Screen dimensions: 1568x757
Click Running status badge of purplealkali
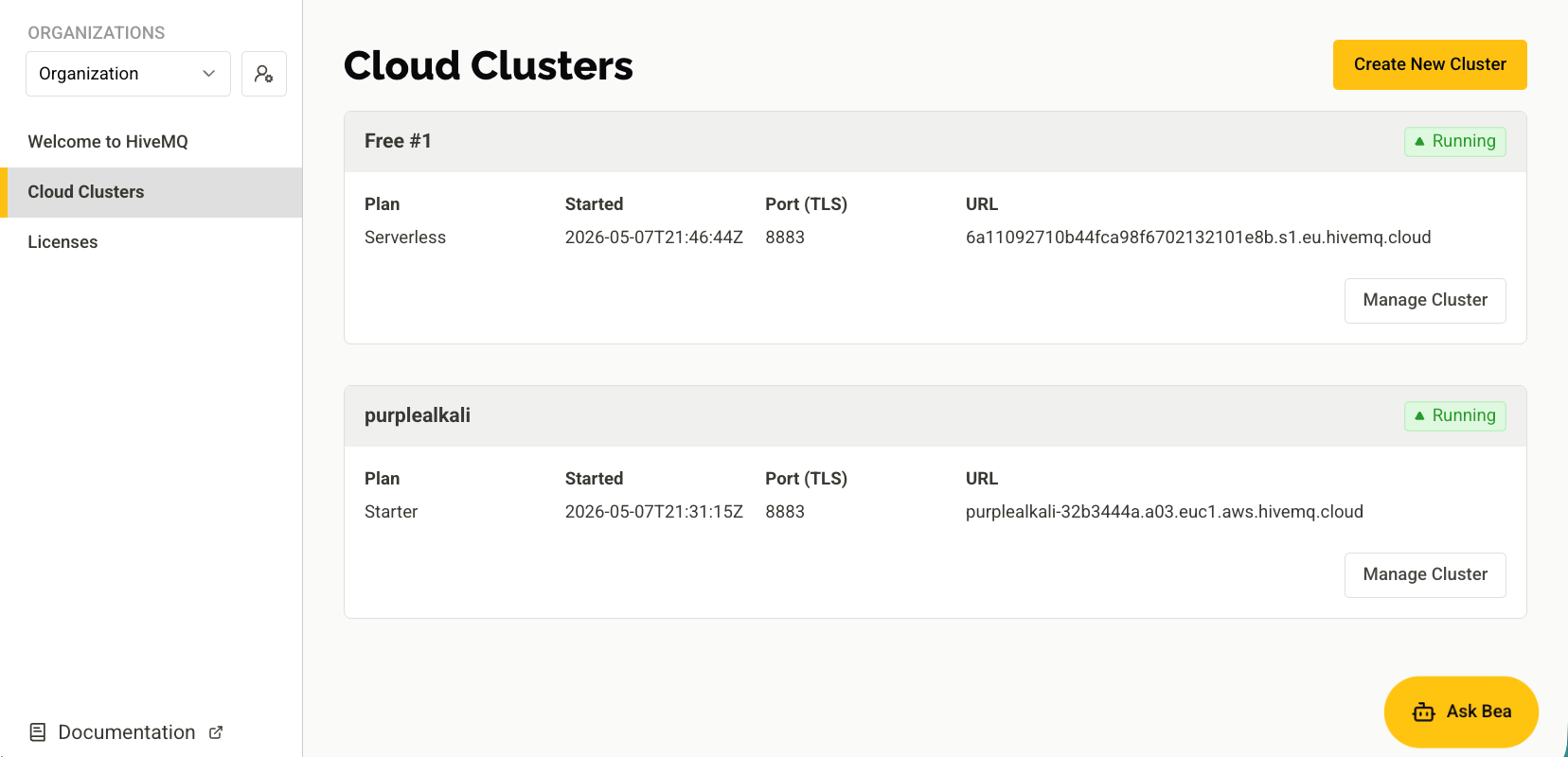(x=1455, y=416)
